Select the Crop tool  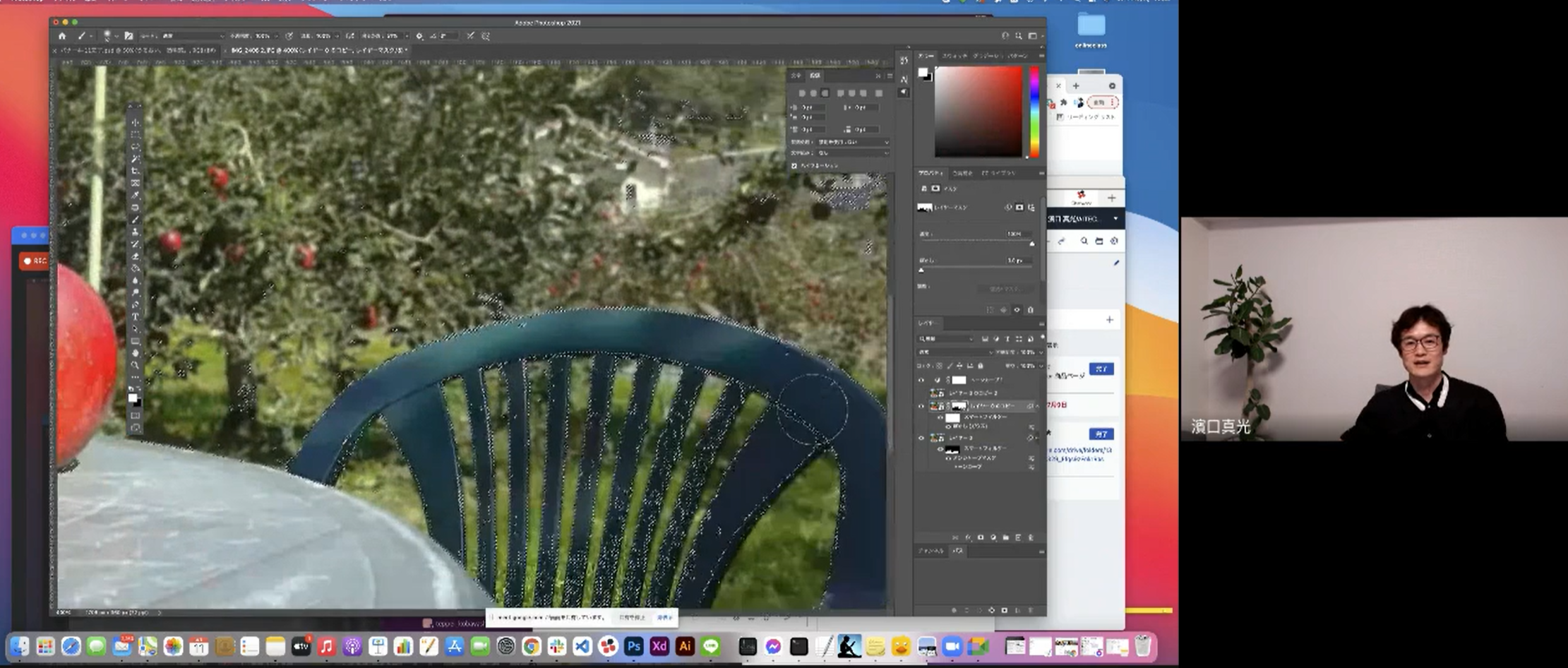click(x=136, y=171)
